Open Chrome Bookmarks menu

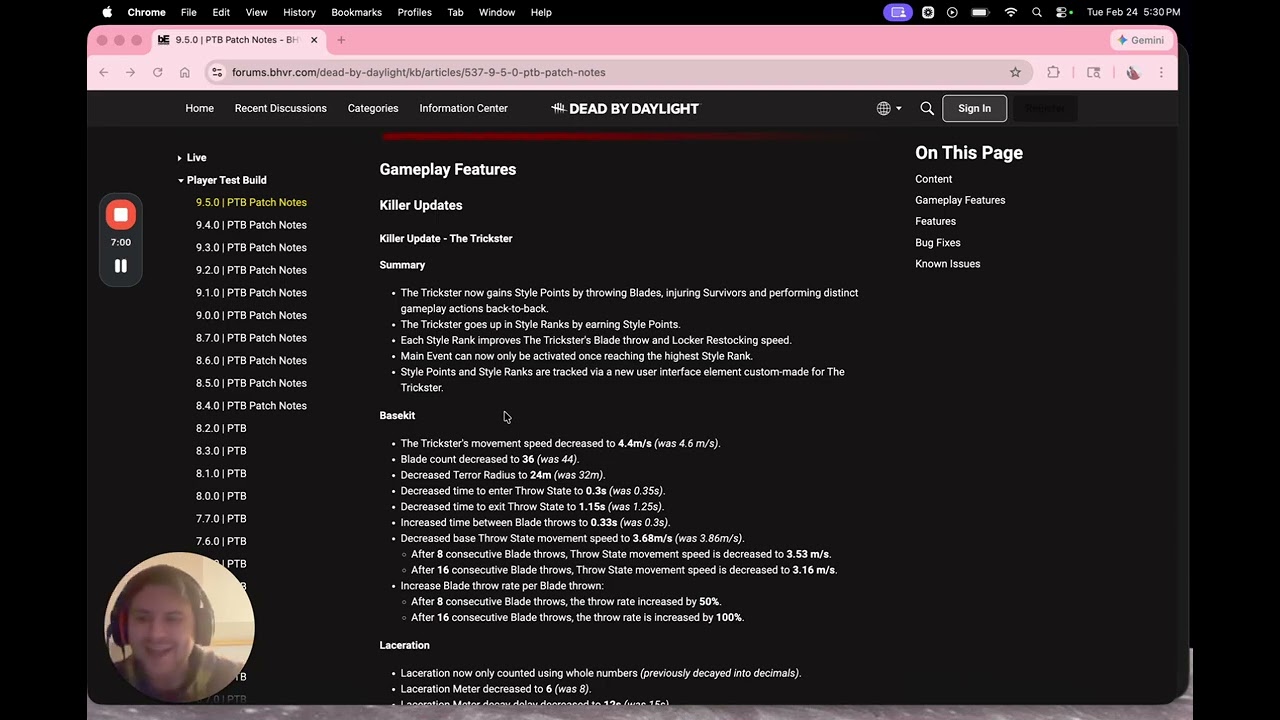click(x=357, y=12)
